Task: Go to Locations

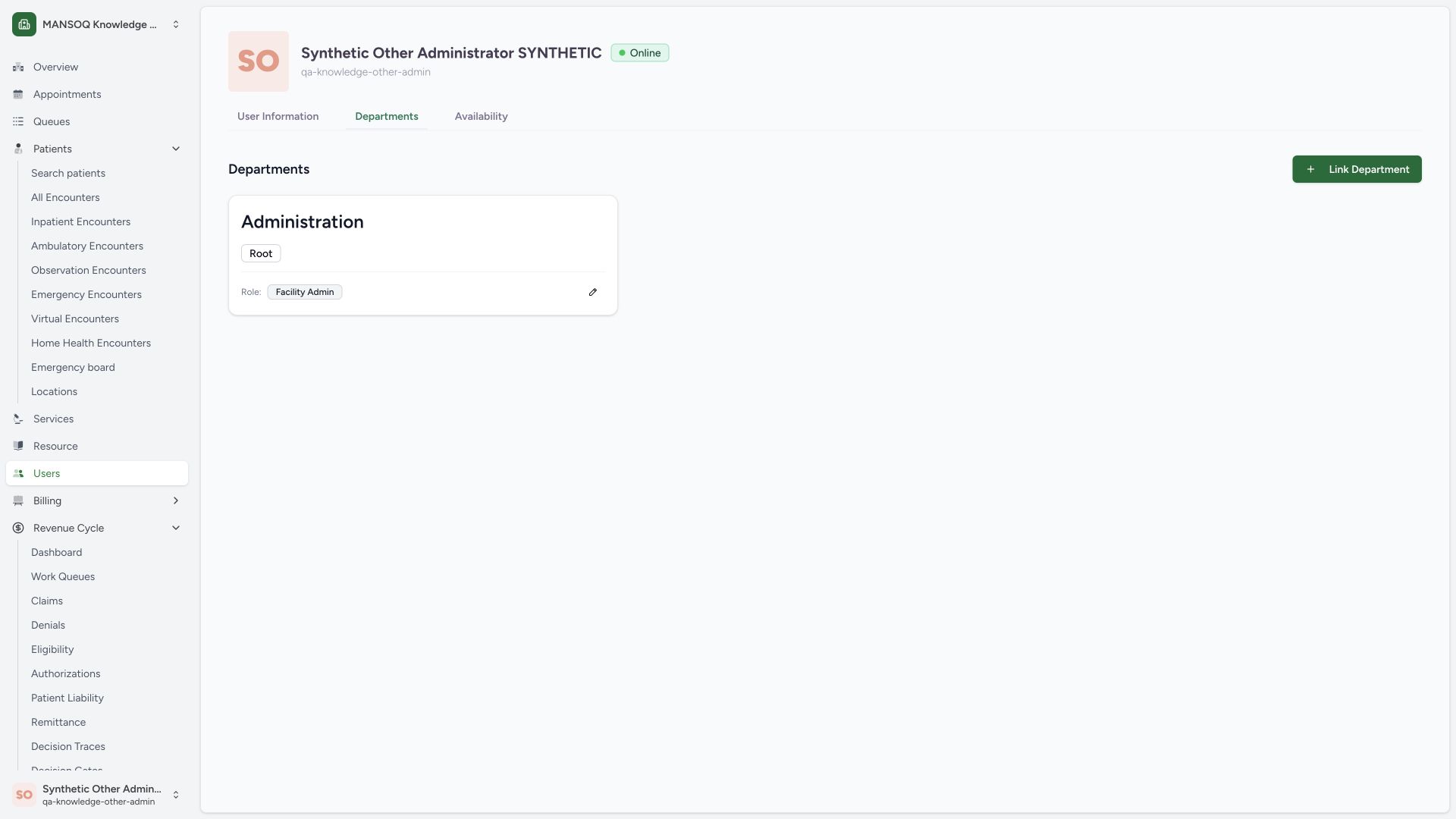Action: pyautogui.click(x=54, y=392)
